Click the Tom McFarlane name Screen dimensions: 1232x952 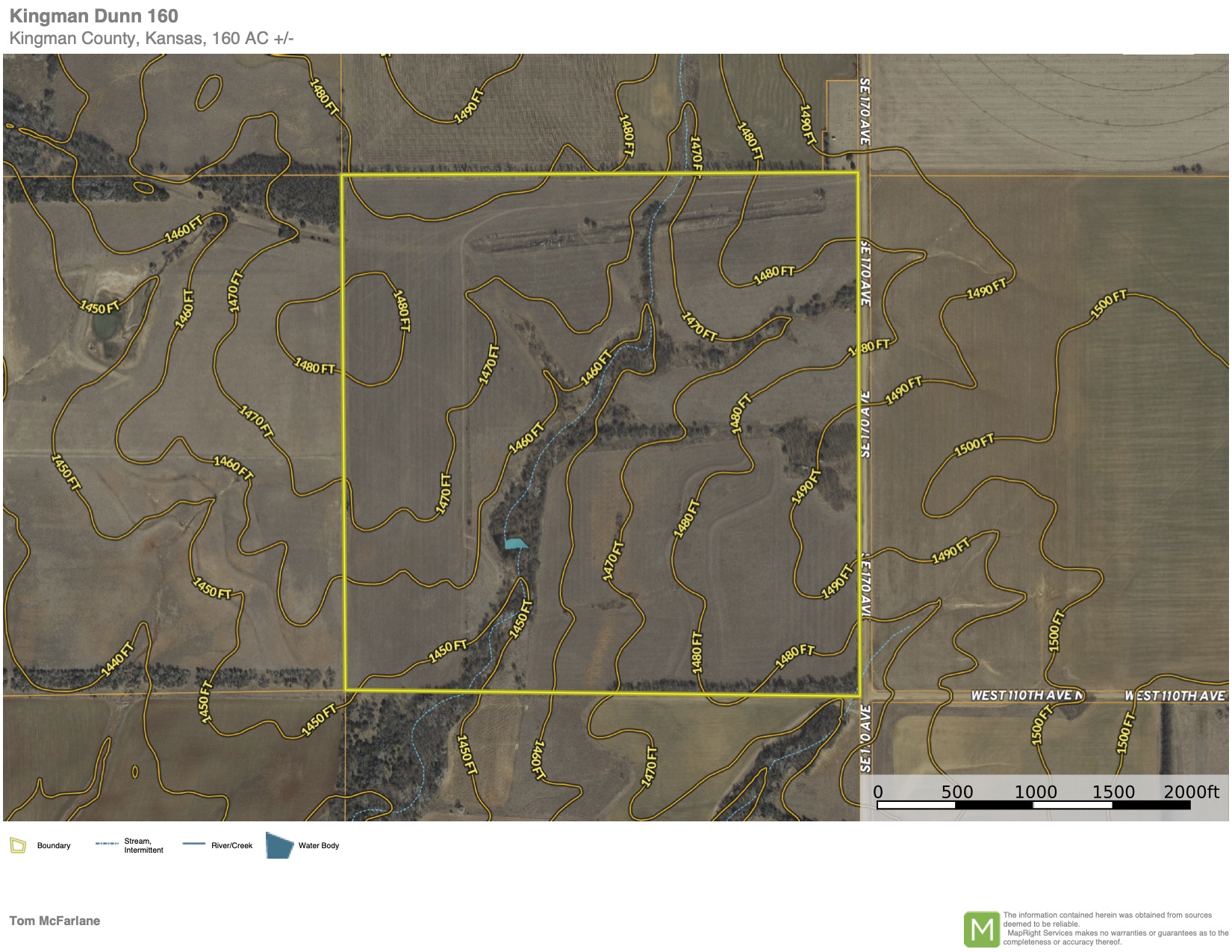point(55,921)
